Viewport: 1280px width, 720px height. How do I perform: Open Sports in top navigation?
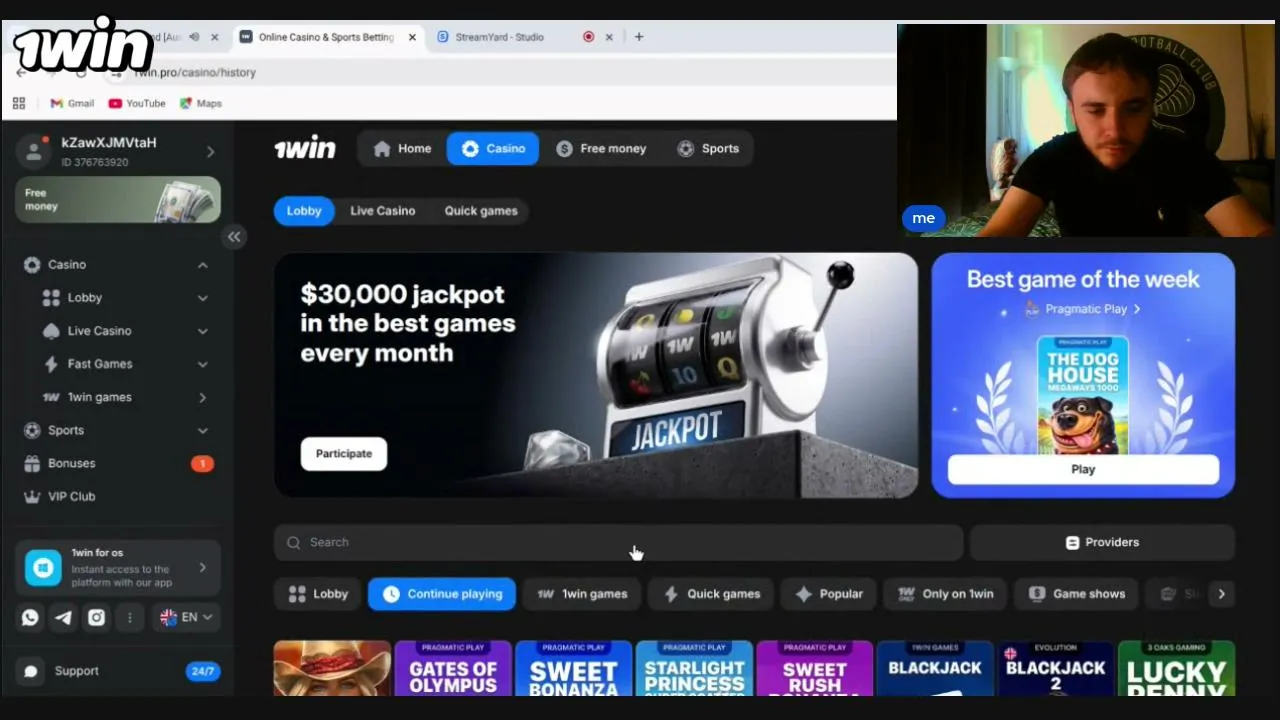pyautogui.click(x=708, y=149)
